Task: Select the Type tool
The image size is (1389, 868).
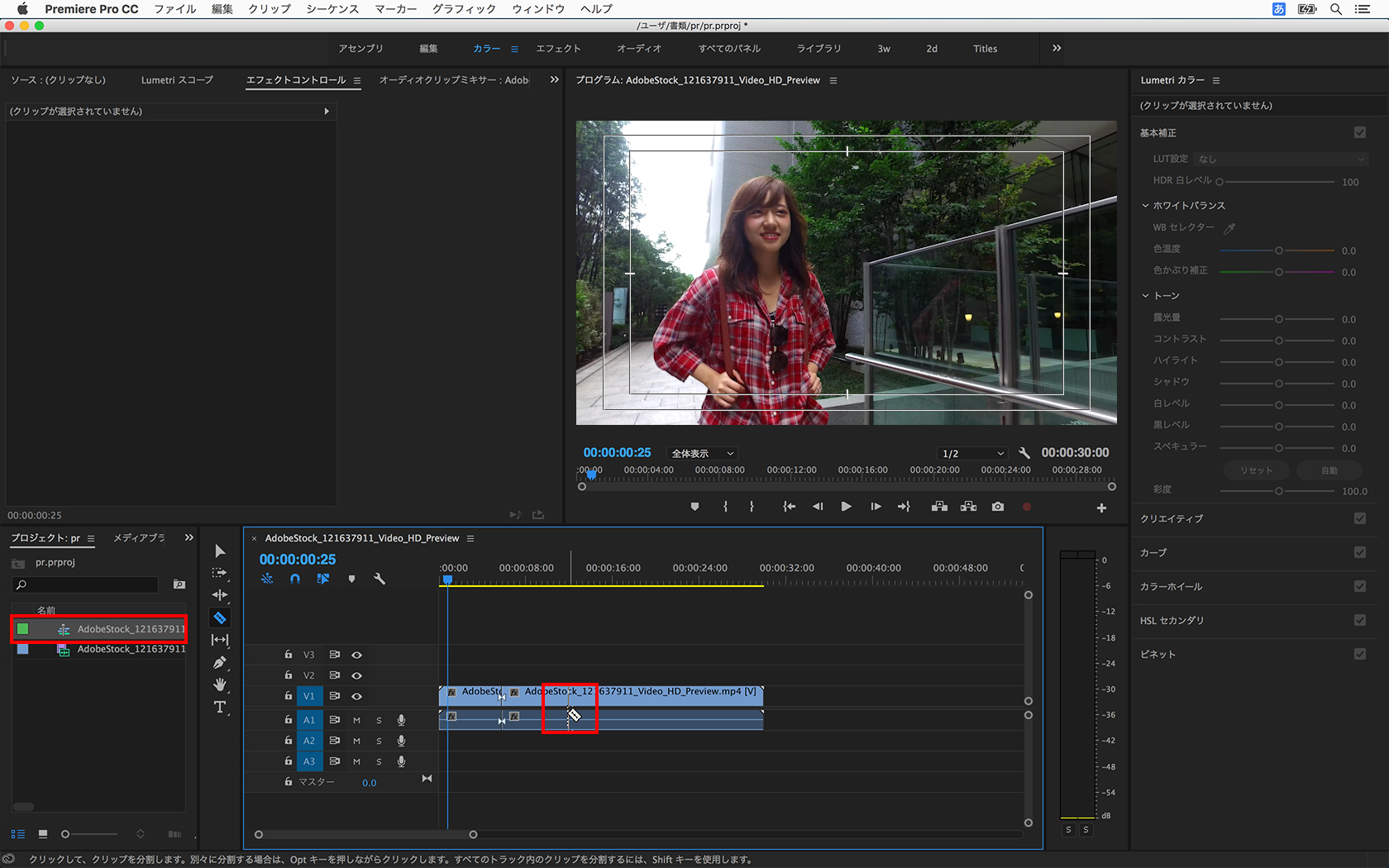Action: click(220, 707)
